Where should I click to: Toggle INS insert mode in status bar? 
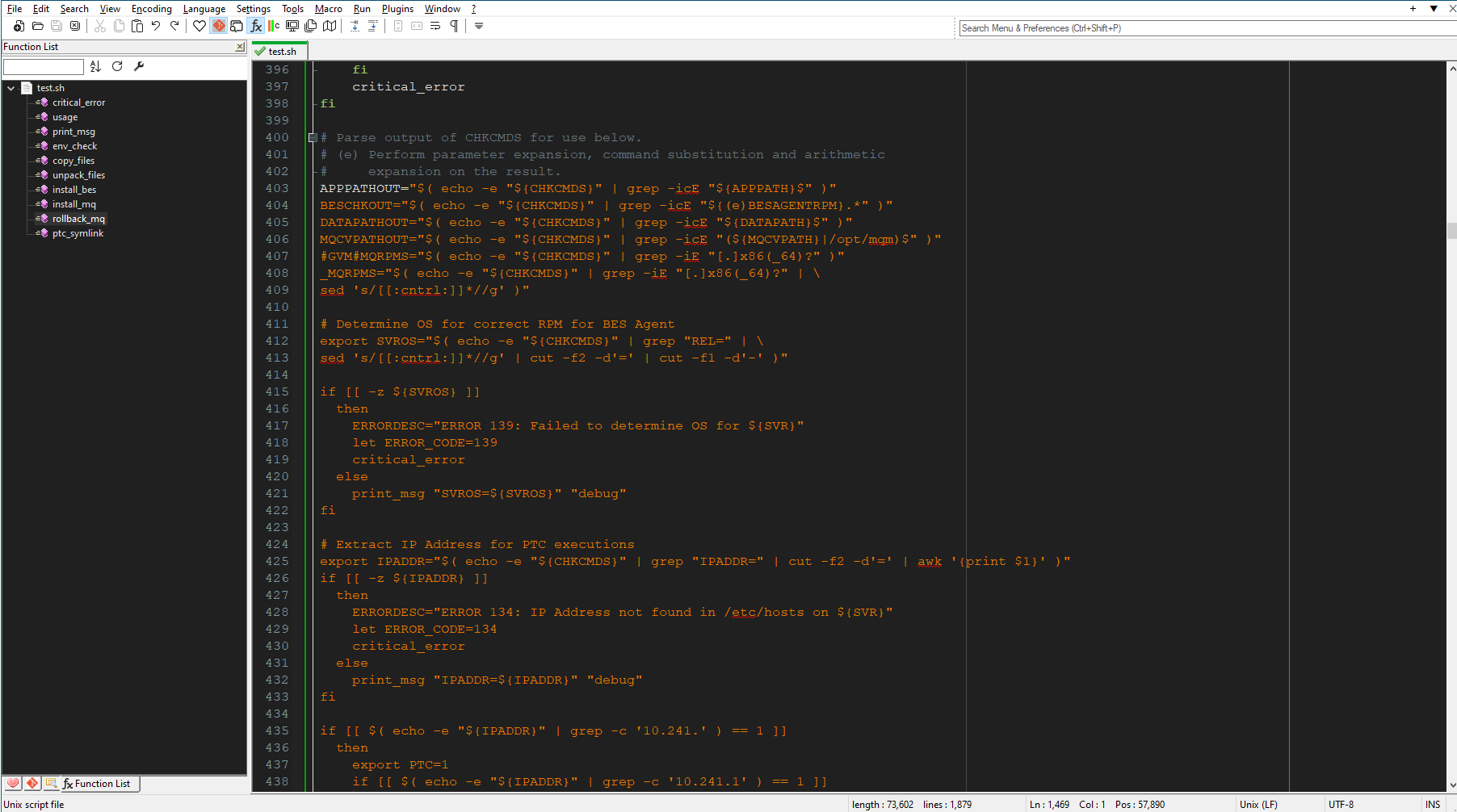coord(1433,805)
